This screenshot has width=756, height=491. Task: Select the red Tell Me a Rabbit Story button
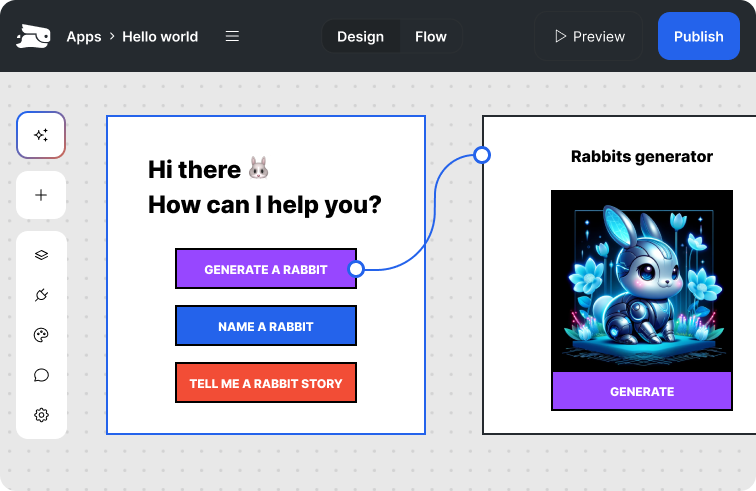coord(266,383)
